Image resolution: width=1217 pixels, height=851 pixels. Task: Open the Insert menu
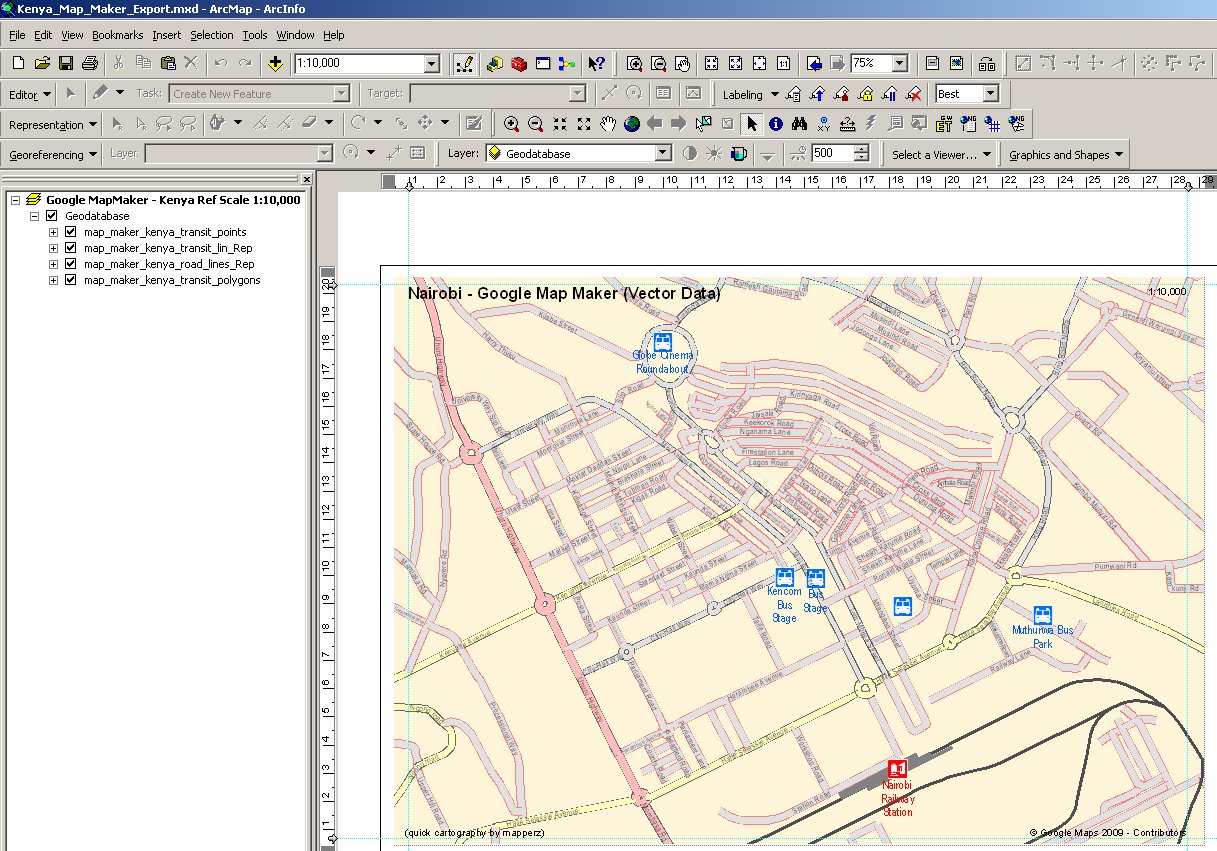tap(167, 35)
